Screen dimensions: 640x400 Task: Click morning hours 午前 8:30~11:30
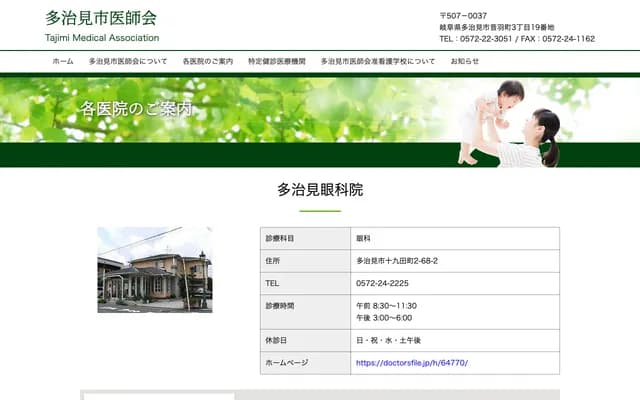386,306
